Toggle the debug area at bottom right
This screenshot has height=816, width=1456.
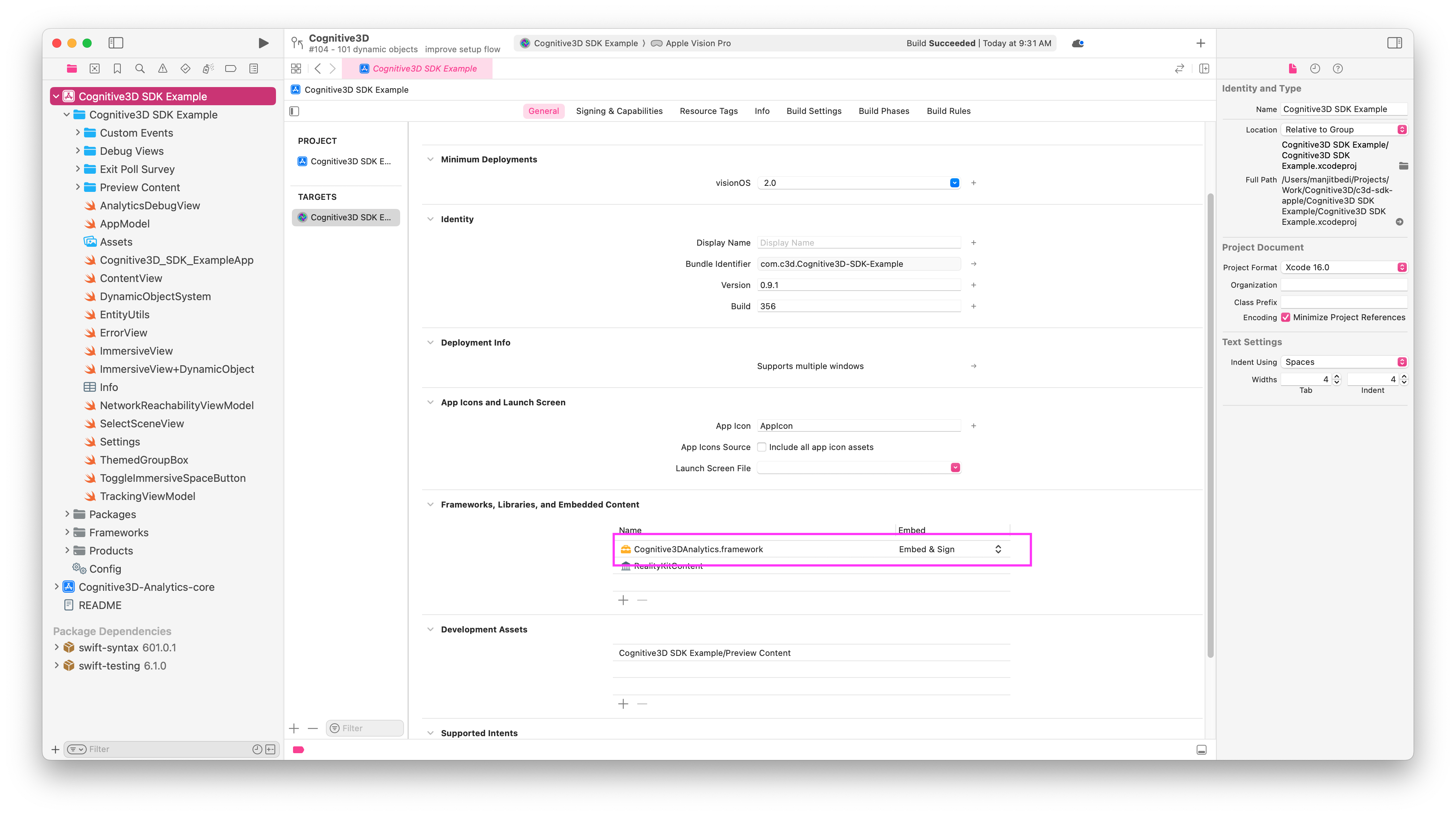pos(1202,749)
